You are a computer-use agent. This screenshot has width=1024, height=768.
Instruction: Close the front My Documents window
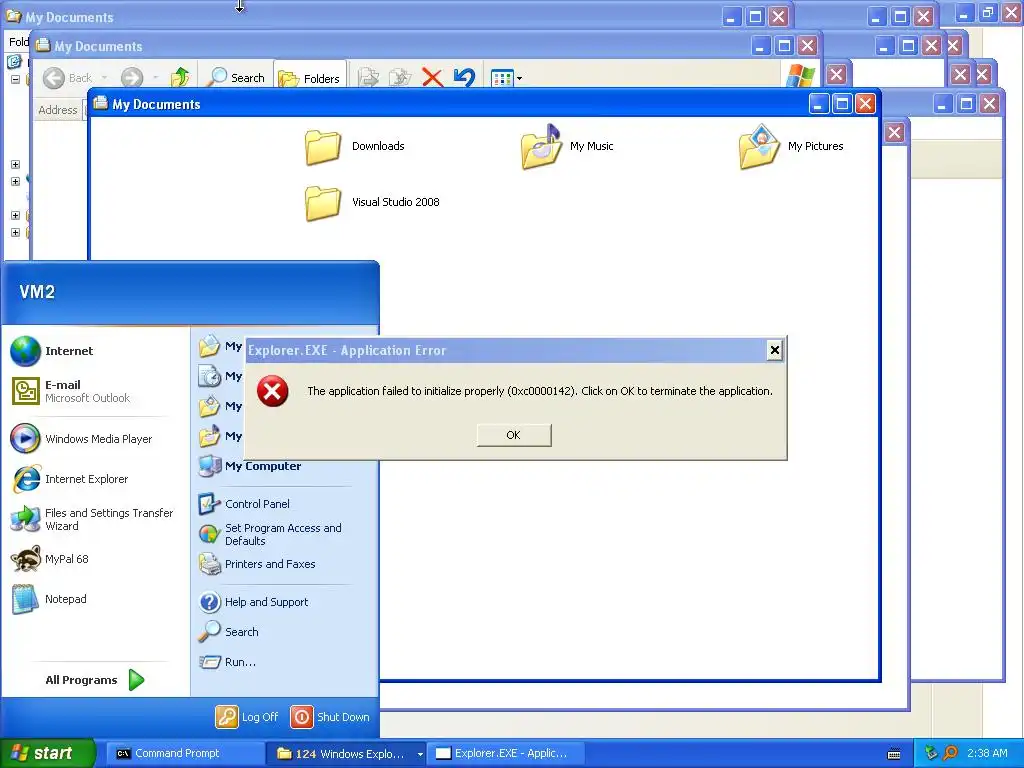865,104
